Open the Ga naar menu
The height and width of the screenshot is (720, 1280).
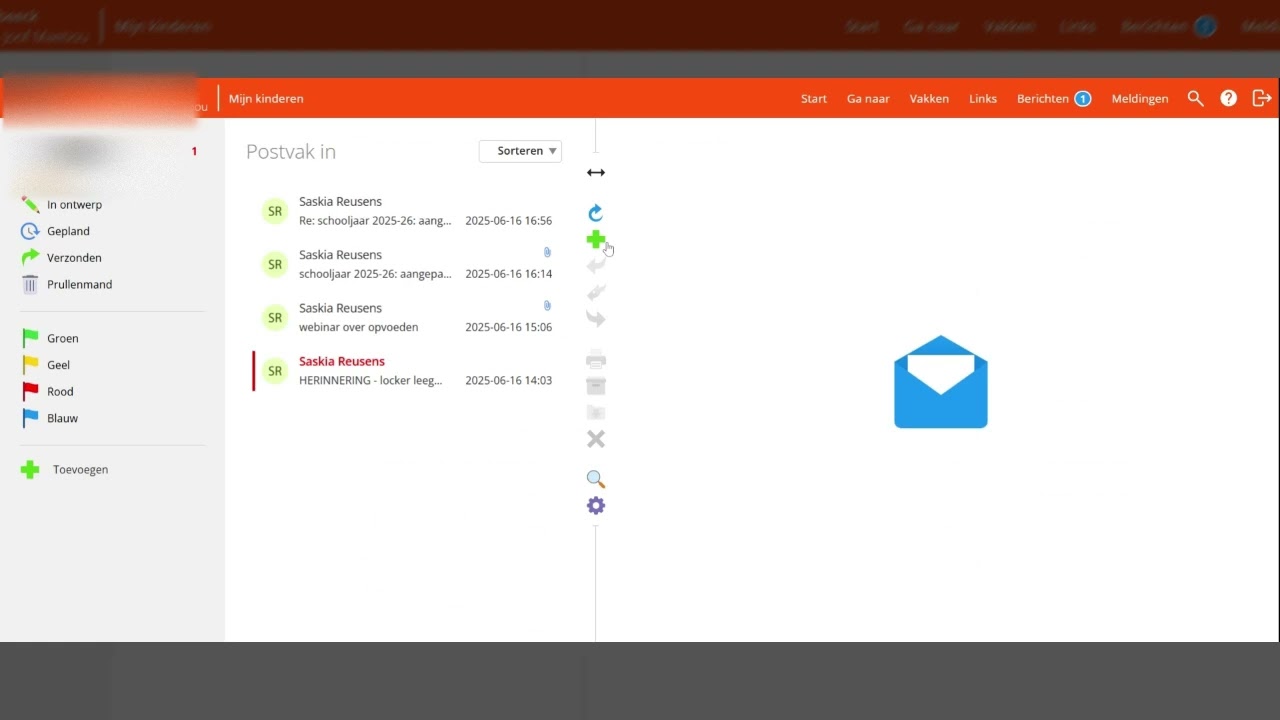[868, 99]
